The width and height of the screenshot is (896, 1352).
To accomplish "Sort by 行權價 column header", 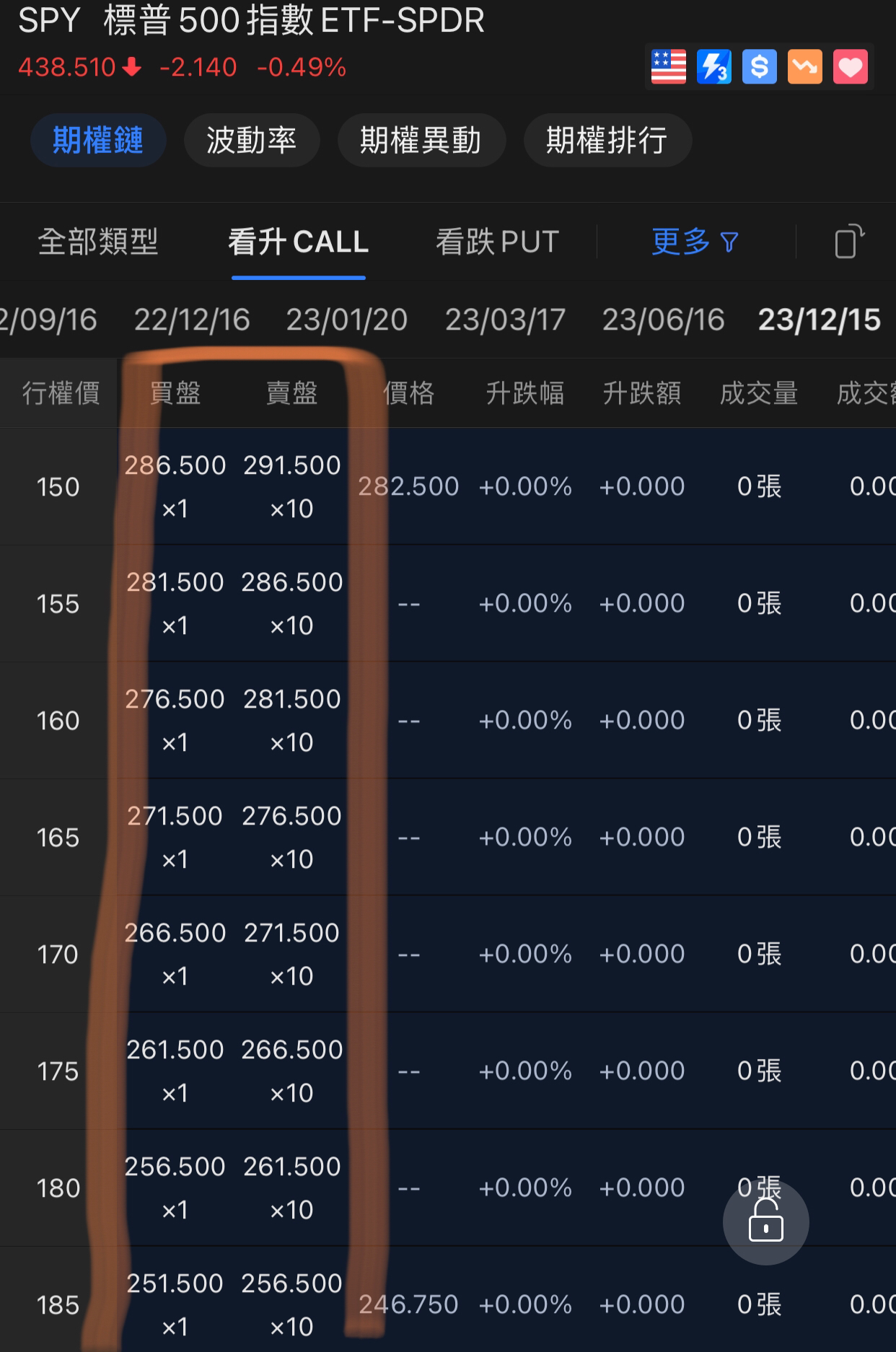I will coord(61,393).
